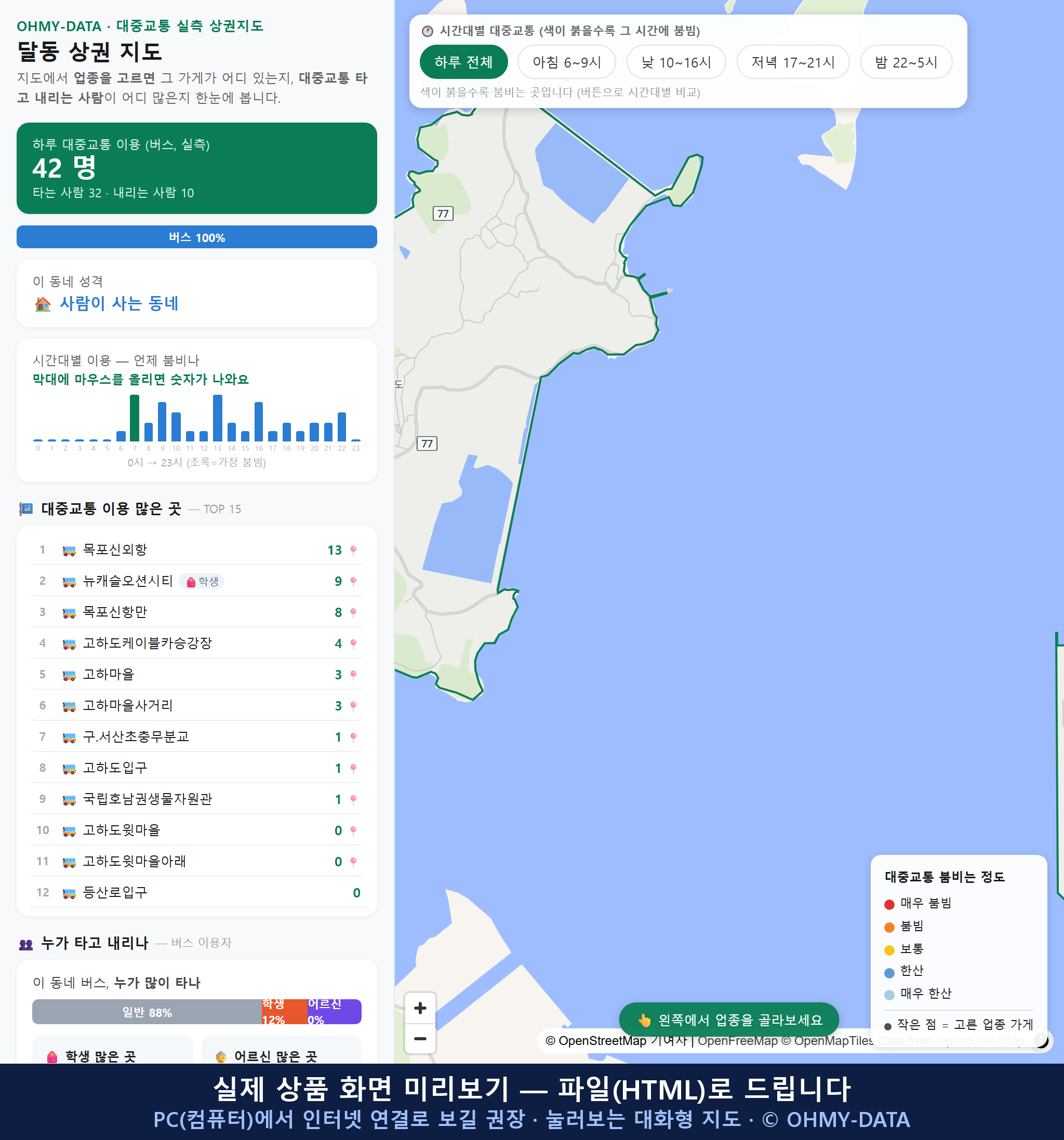Click the 16시 bar in hourly chart
Screen dimensions: 1064x1140
point(259,422)
